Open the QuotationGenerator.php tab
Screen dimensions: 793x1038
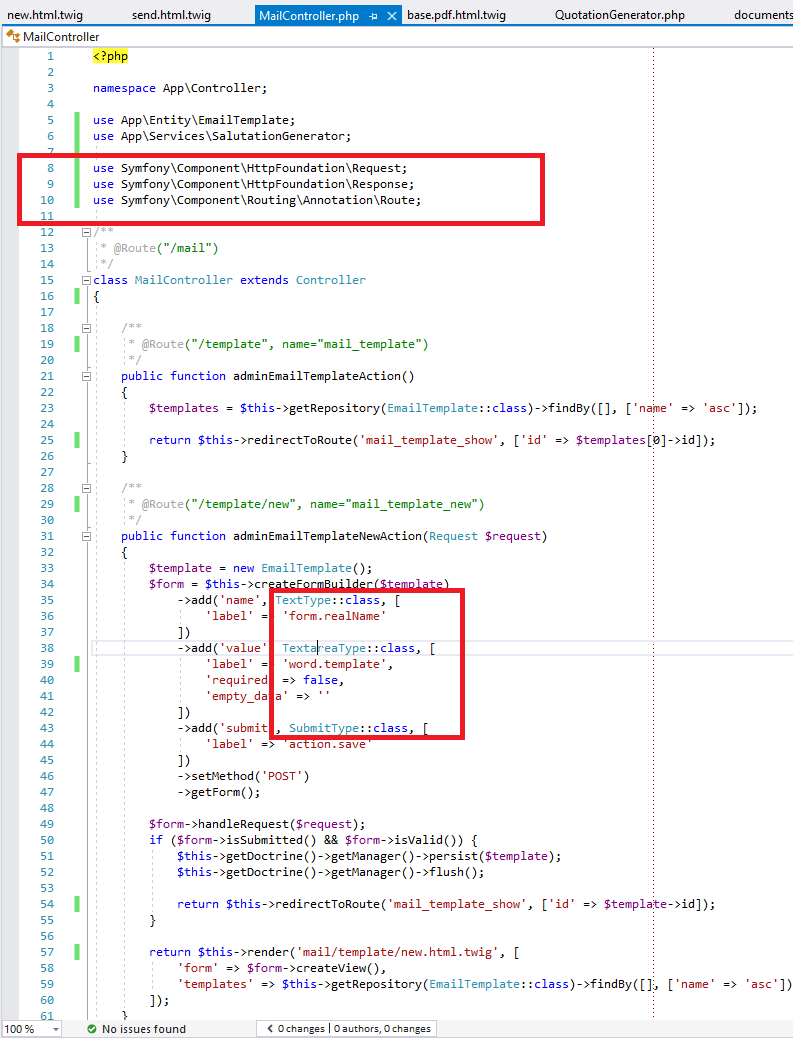coord(619,15)
